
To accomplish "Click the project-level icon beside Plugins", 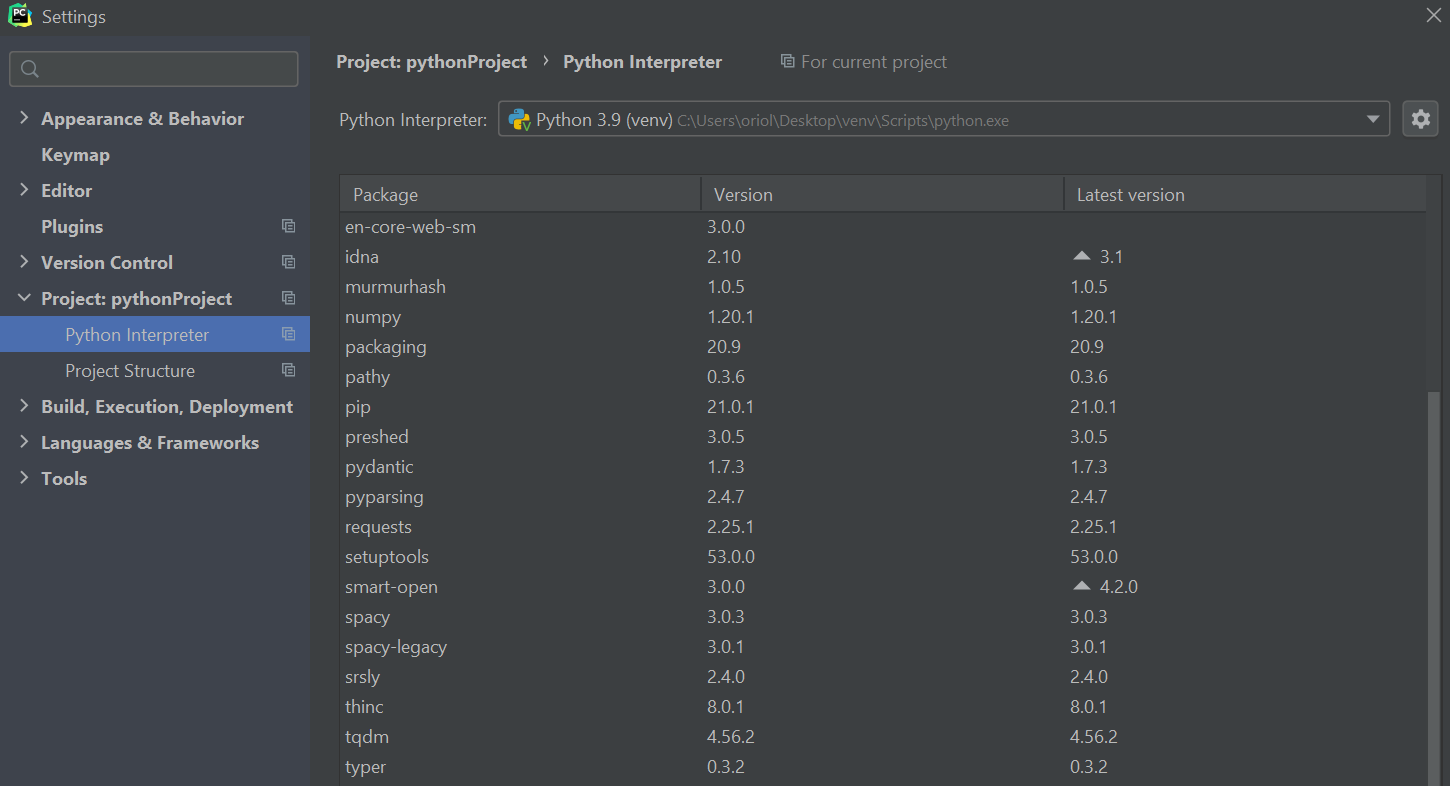I will 288,226.
